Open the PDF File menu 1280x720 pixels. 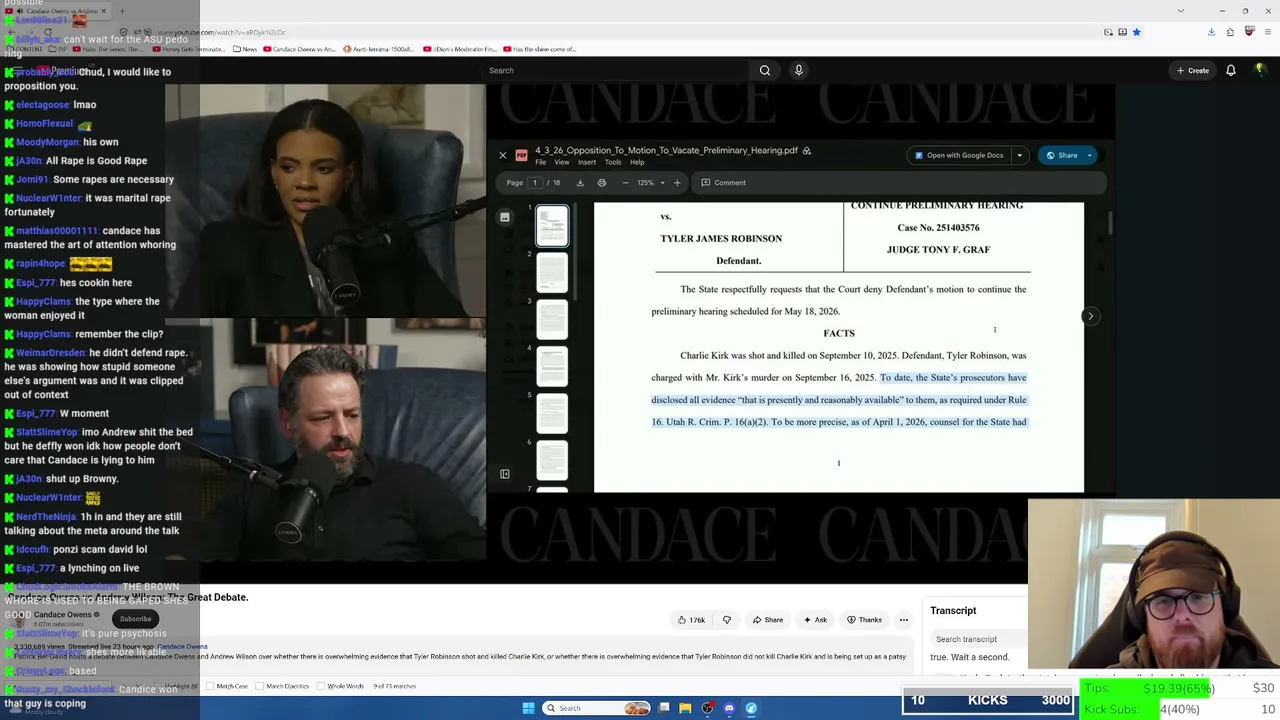[541, 162]
